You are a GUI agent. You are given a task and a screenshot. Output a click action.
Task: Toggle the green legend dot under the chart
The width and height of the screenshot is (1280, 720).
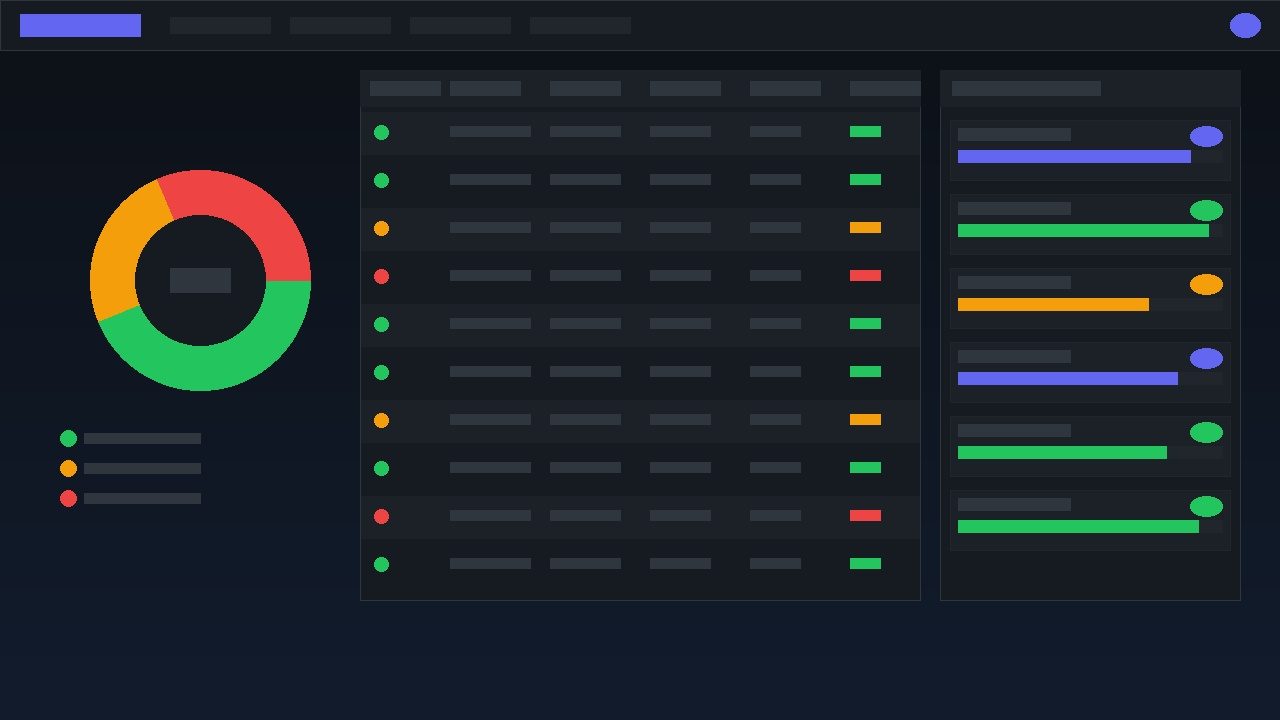click(x=68, y=438)
